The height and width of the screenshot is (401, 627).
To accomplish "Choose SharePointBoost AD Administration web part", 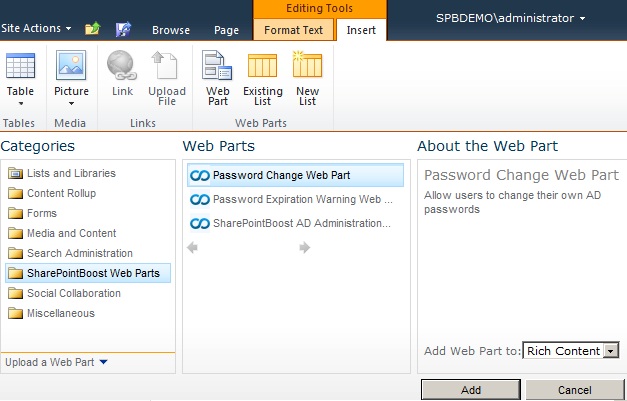I will [296, 223].
